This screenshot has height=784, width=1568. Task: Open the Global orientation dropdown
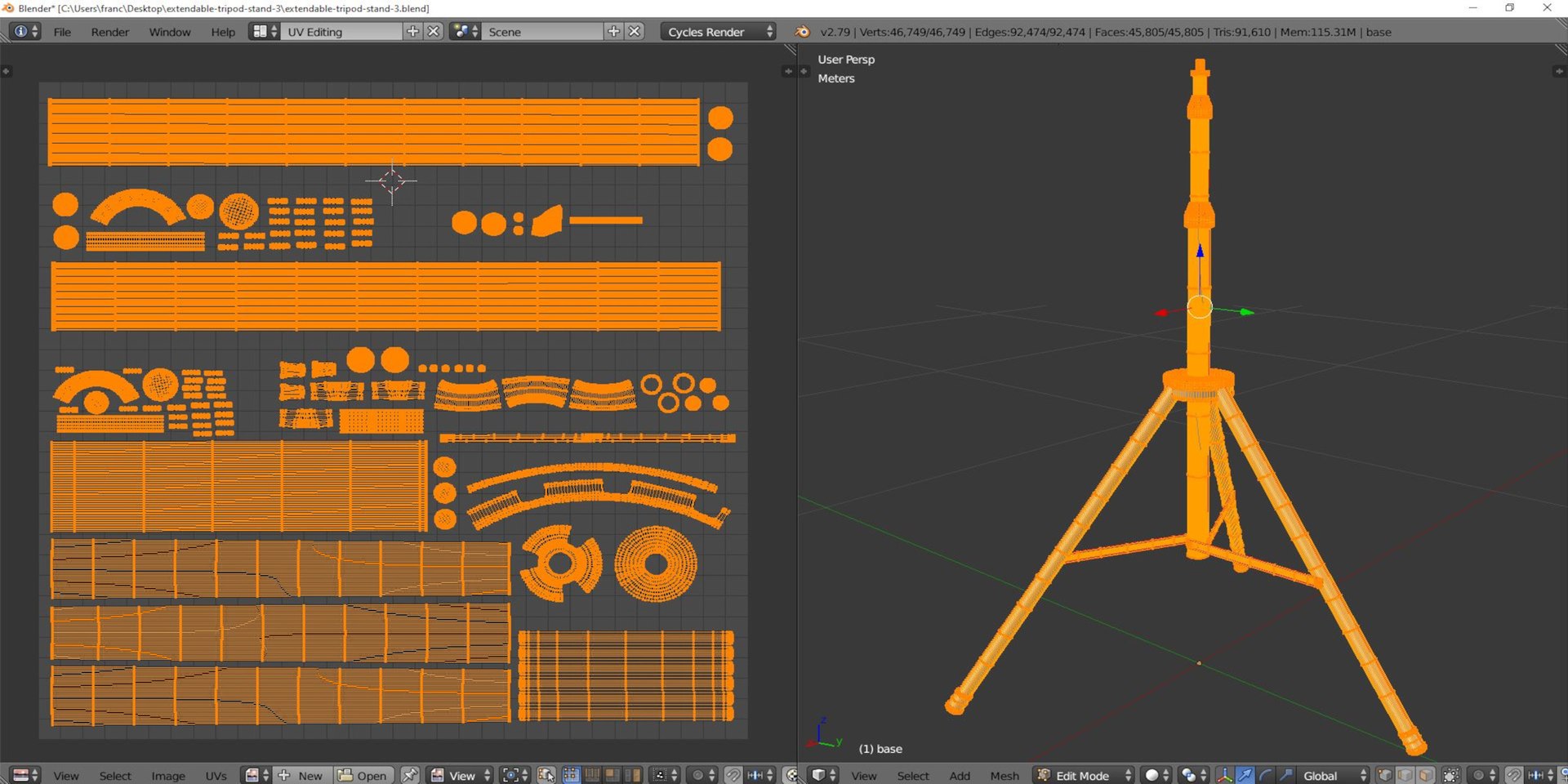(x=1333, y=775)
